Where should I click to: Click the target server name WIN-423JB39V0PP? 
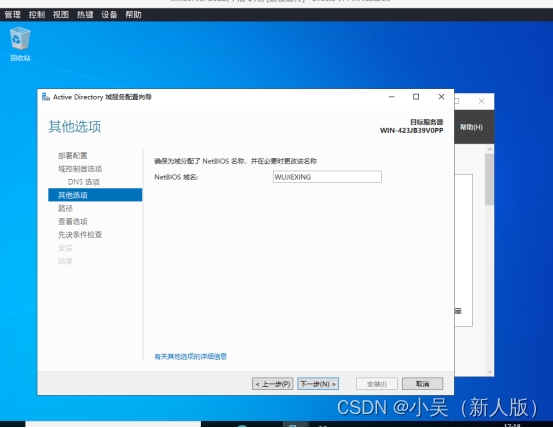(411, 130)
